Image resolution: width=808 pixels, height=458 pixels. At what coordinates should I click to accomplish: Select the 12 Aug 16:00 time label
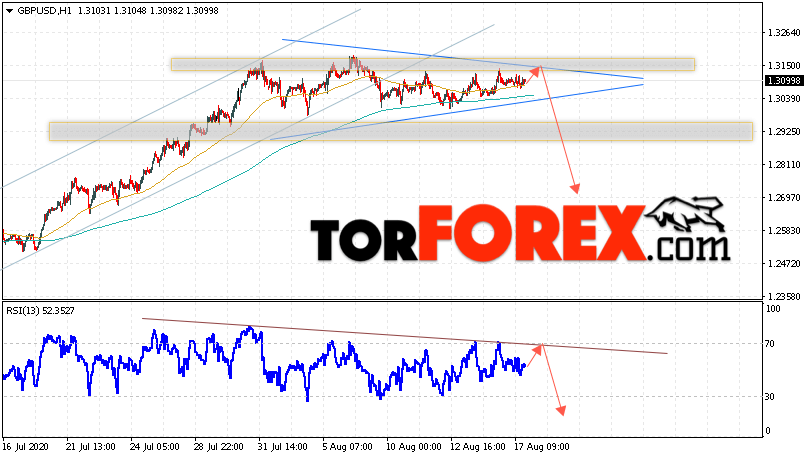pyautogui.click(x=478, y=447)
